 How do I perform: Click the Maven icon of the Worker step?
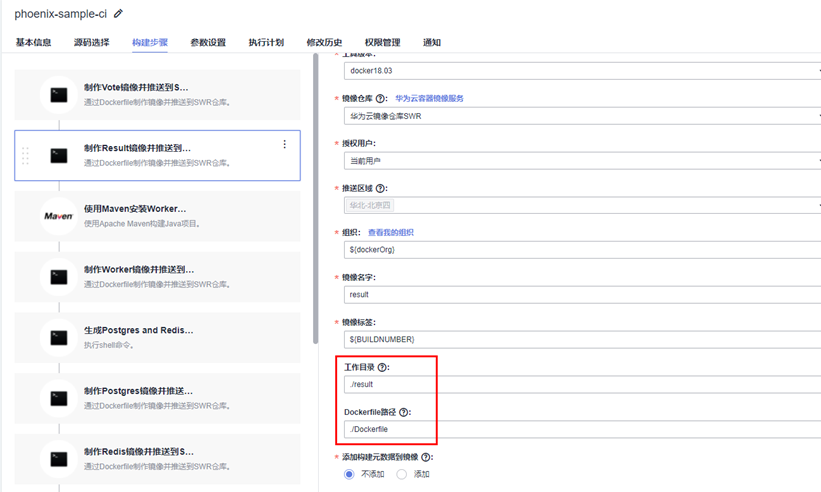(58, 215)
